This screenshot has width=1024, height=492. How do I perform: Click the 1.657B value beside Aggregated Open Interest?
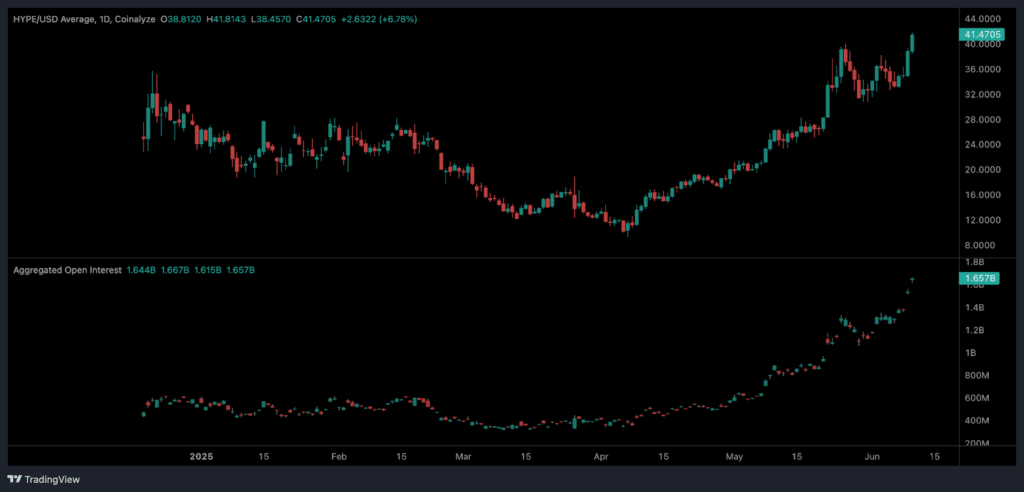240,269
